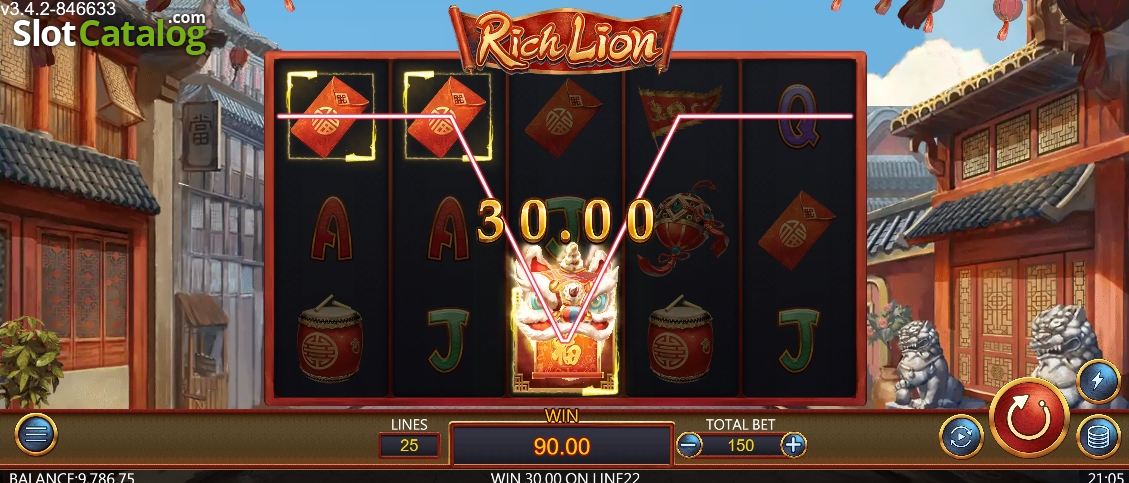Image resolution: width=1129 pixels, height=483 pixels.
Task: Open autoplay circular arrows button
Action: tap(961, 436)
